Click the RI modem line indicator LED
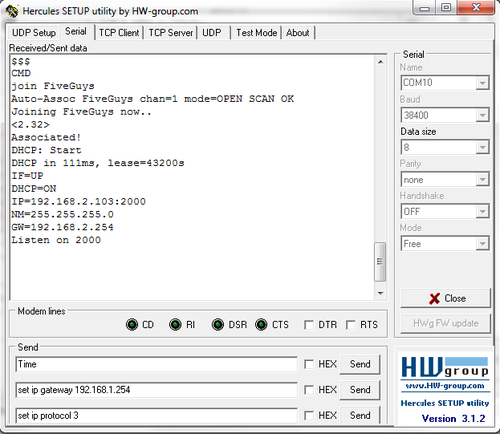 [175, 324]
